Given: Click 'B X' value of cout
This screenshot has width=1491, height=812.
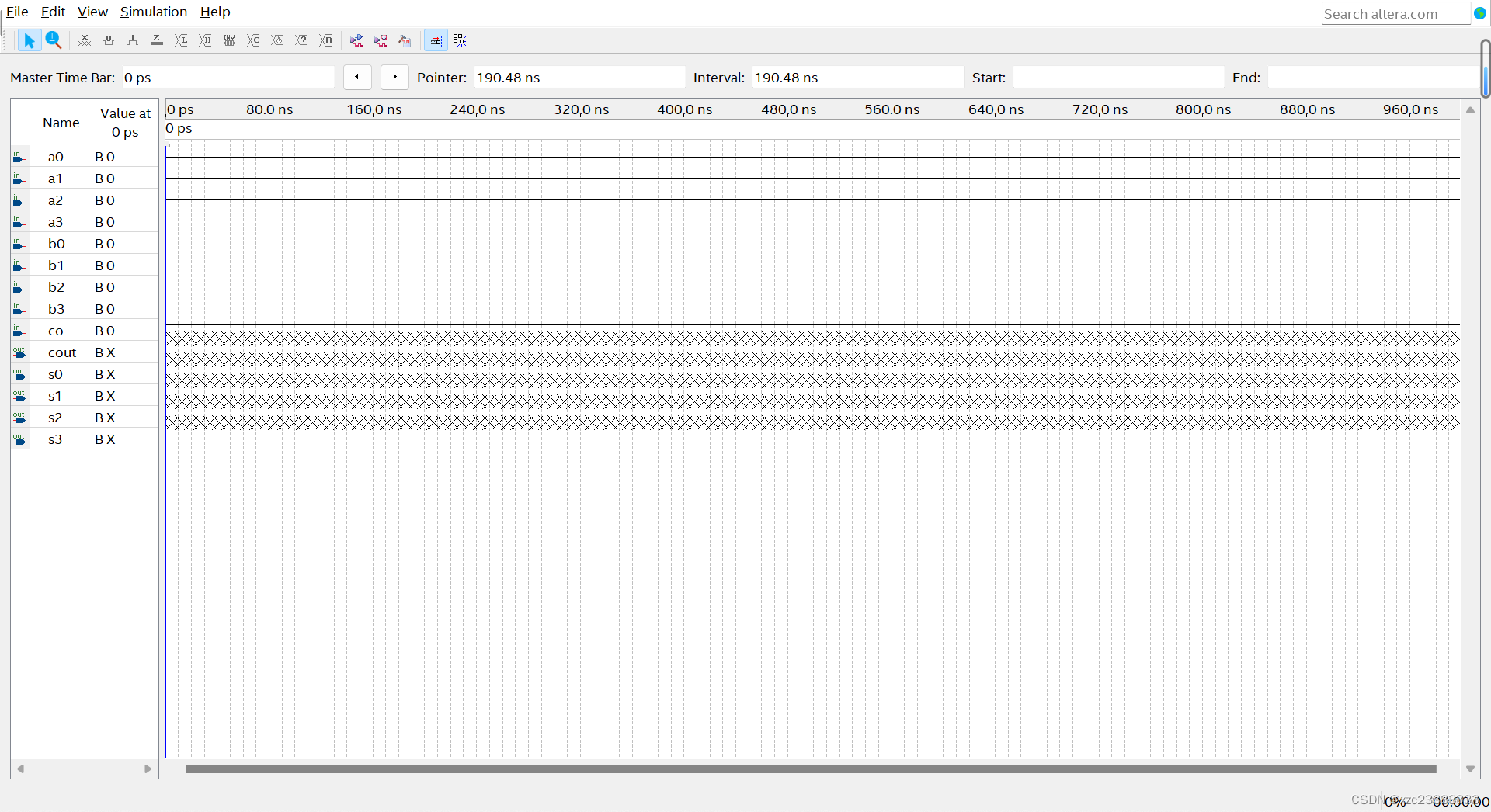Looking at the screenshot, I should [x=105, y=352].
